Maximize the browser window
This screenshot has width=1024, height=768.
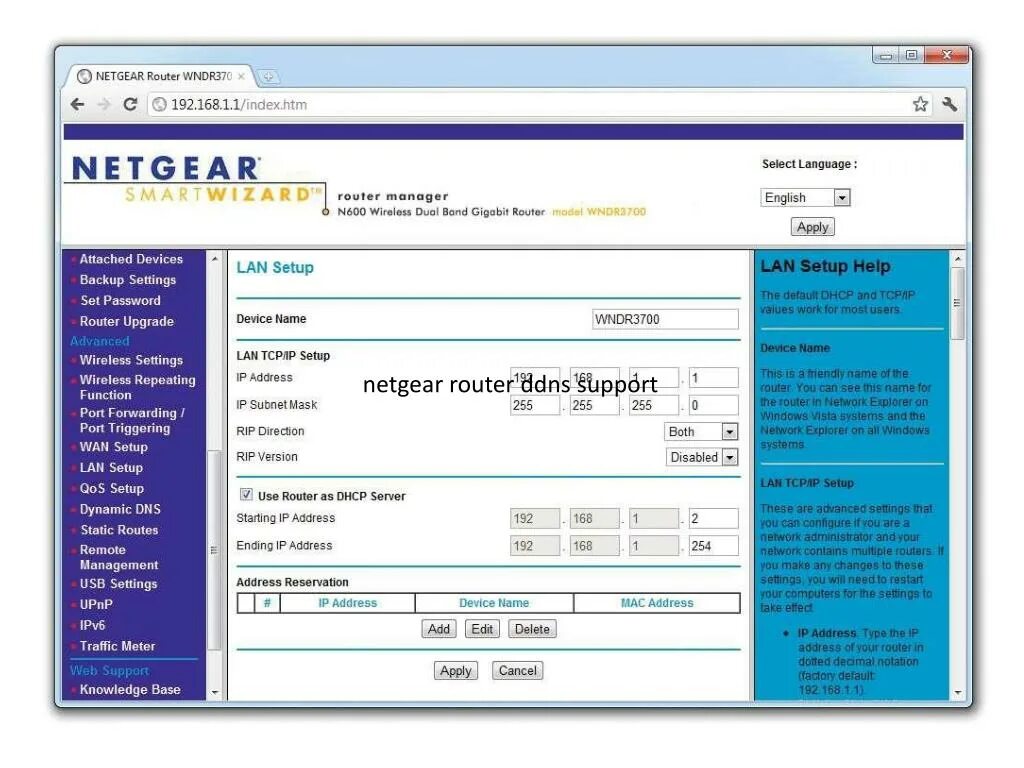(912, 56)
